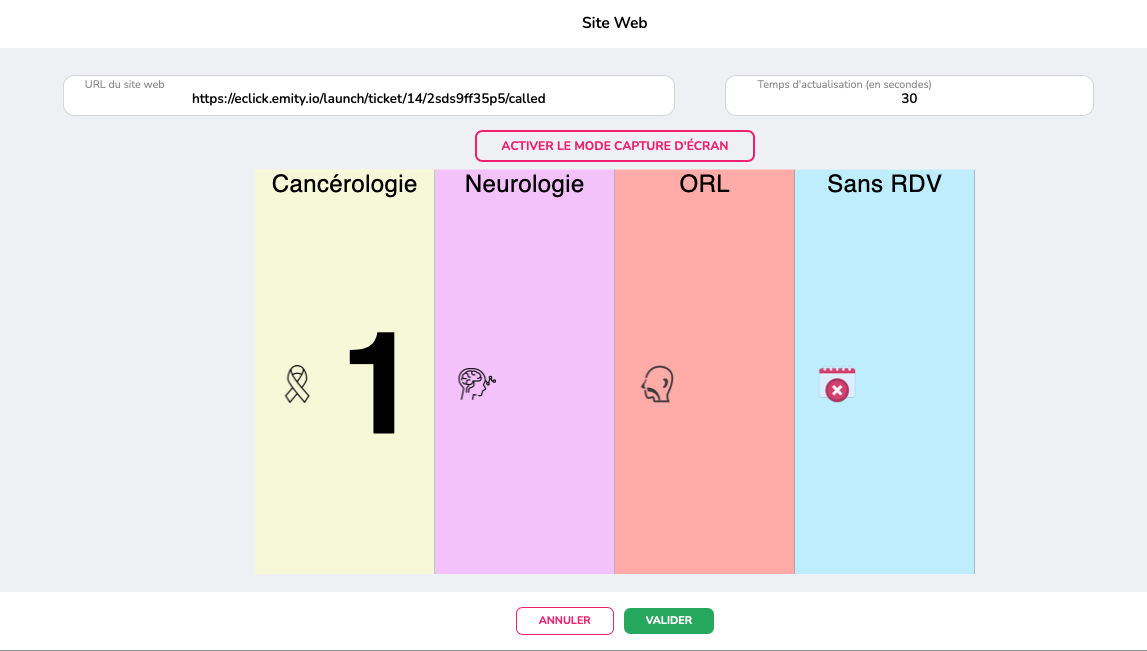The image size is (1147, 651).
Task: Click the large ticket number 1
Action: pos(374,383)
